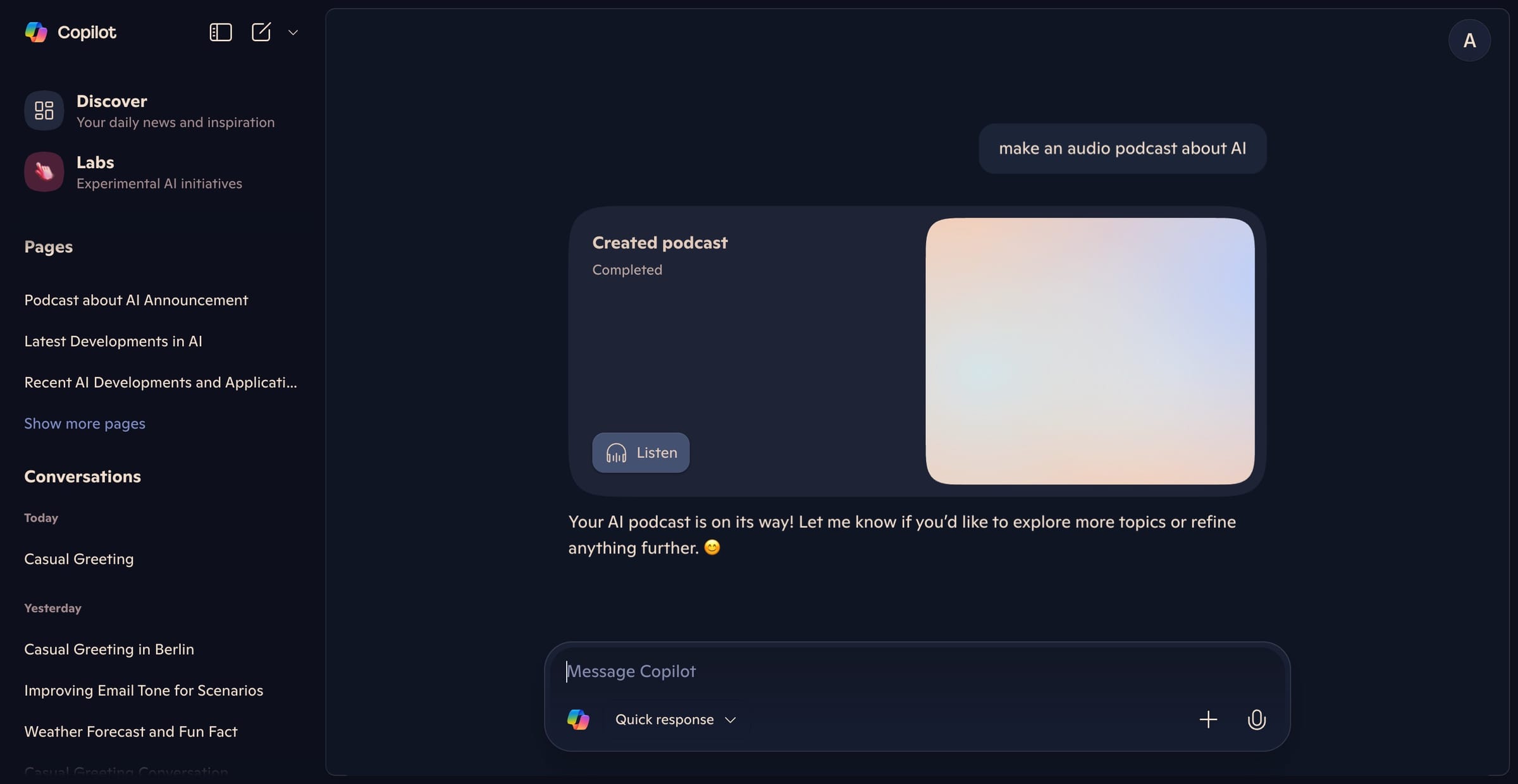Toggle the sidebar panel icon
The height and width of the screenshot is (784, 1518).
(221, 32)
